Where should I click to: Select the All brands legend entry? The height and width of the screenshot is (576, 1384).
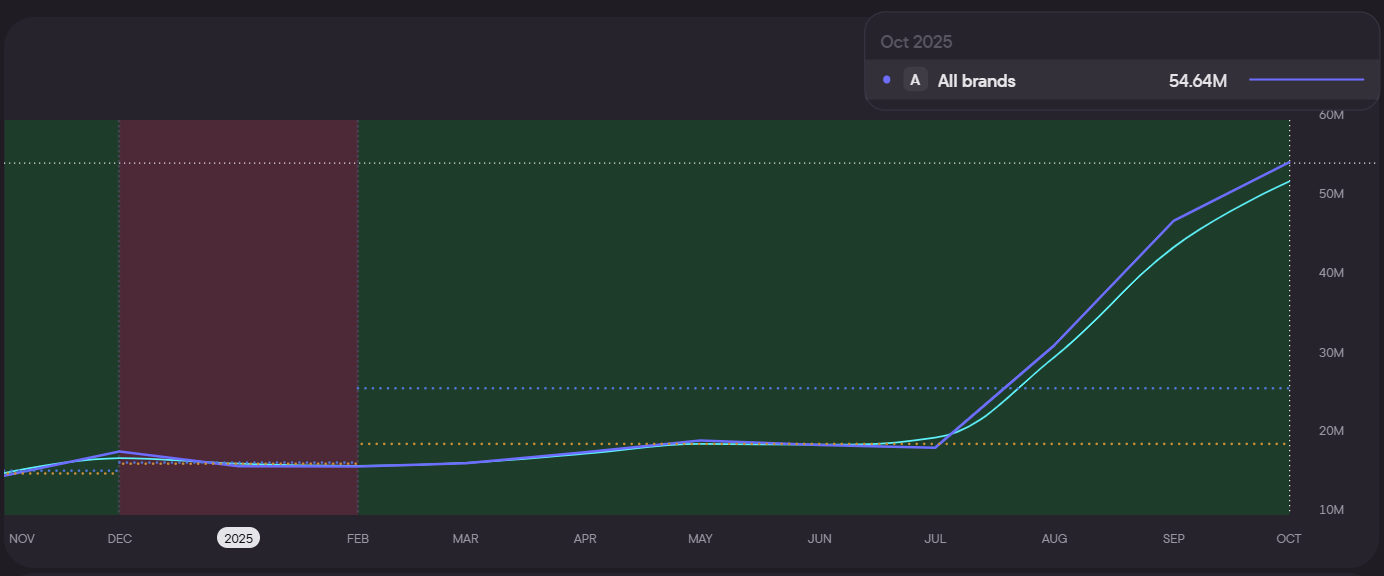[x=976, y=81]
